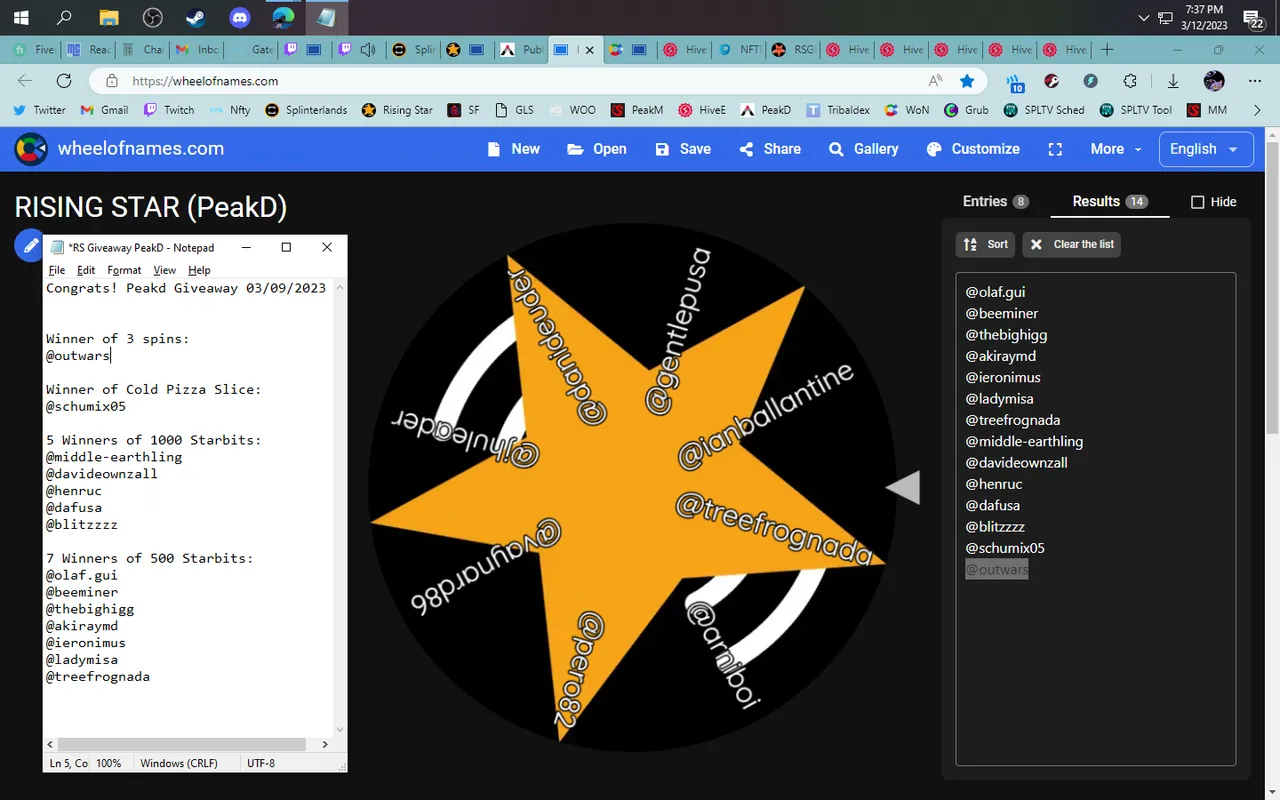Click the browser page vertical scrollbar
This screenshot has height=800, width=1280.
[1271, 290]
